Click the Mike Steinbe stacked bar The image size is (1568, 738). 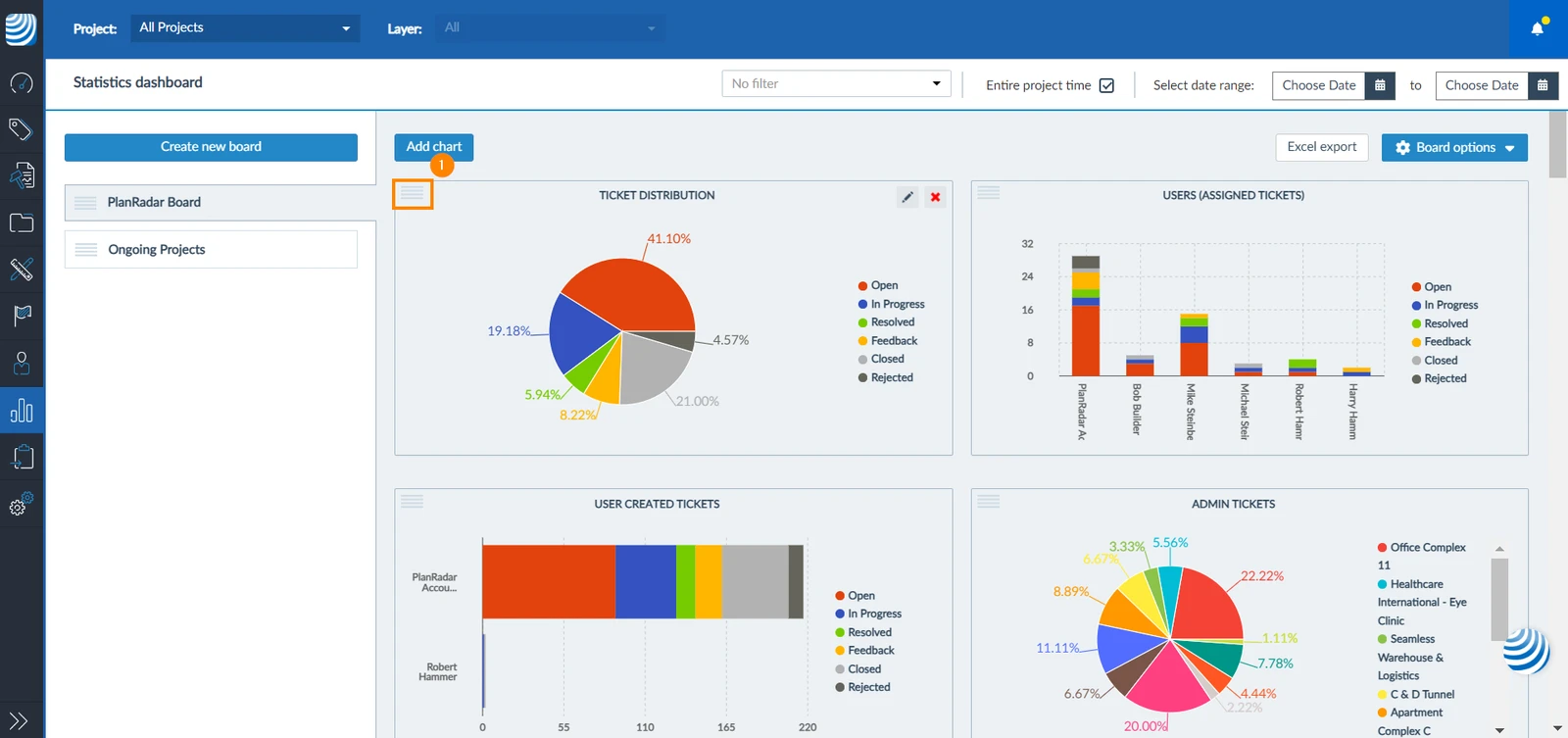point(1194,345)
